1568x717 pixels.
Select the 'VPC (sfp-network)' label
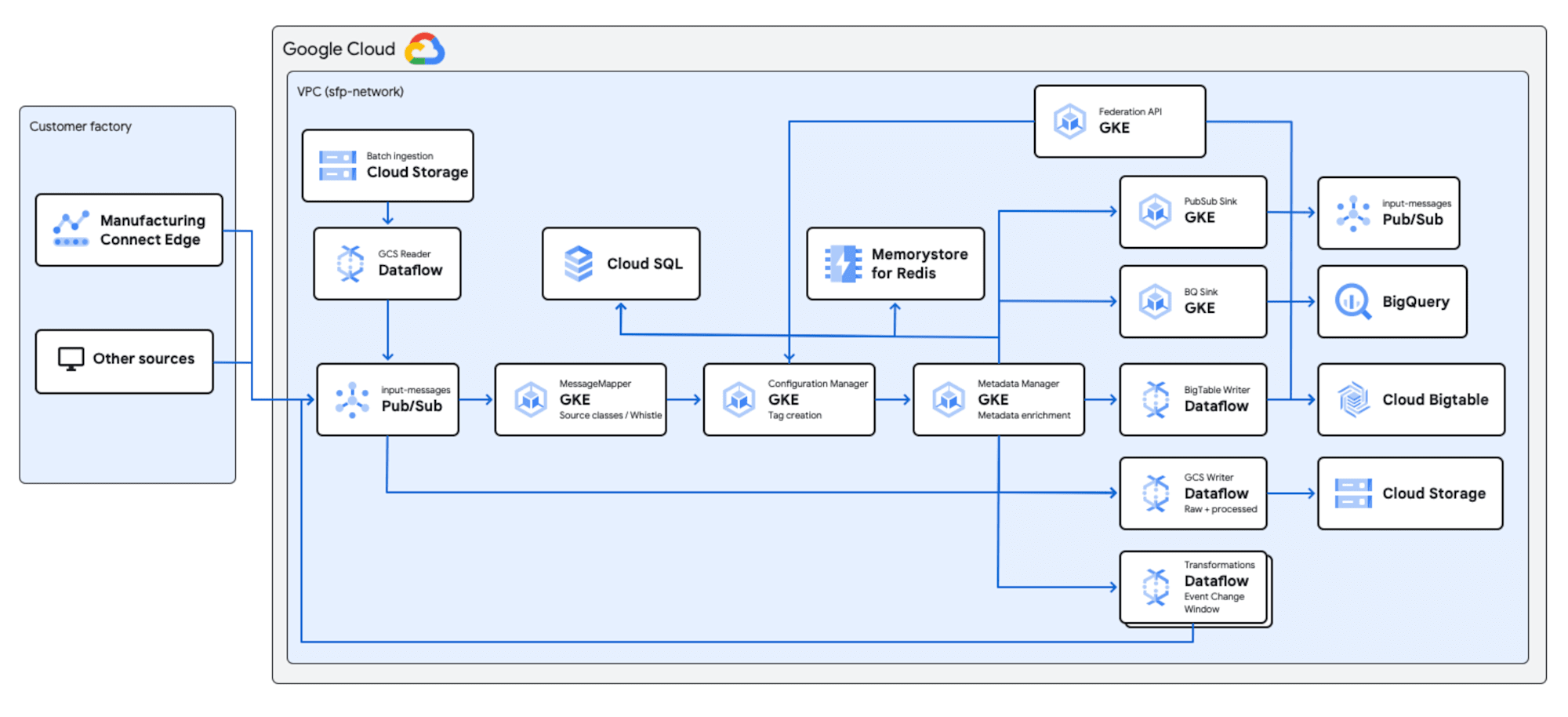pyautogui.click(x=350, y=92)
